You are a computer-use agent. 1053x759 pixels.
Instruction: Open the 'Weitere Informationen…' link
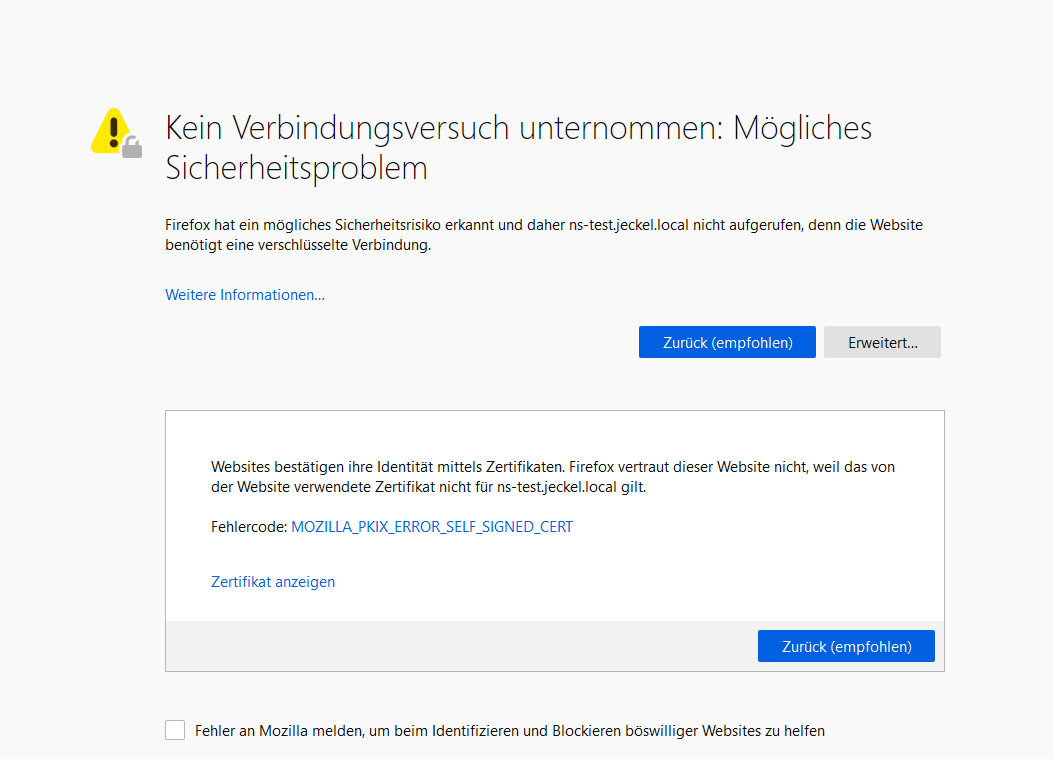(245, 295)
